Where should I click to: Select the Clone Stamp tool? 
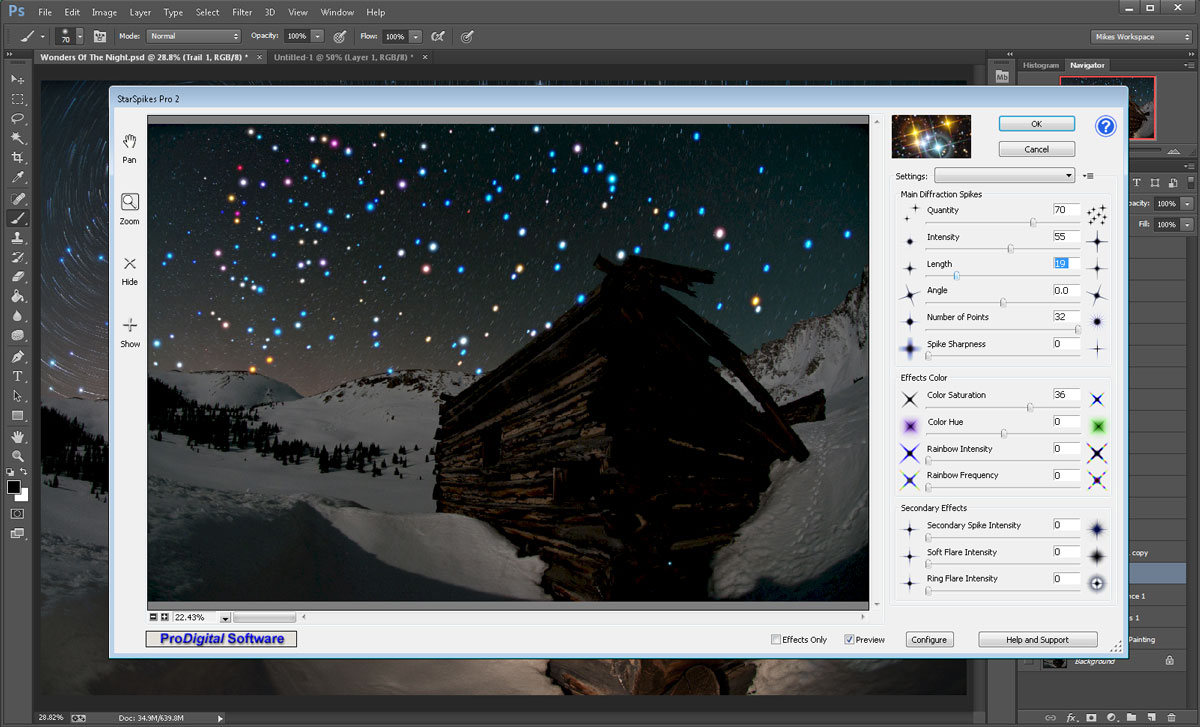[17, 238]
